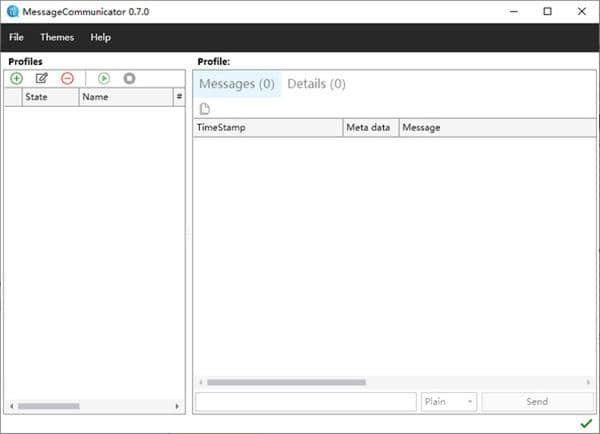Switch to the Details (0) tab
600x434 pixels.
pos(316,84)
